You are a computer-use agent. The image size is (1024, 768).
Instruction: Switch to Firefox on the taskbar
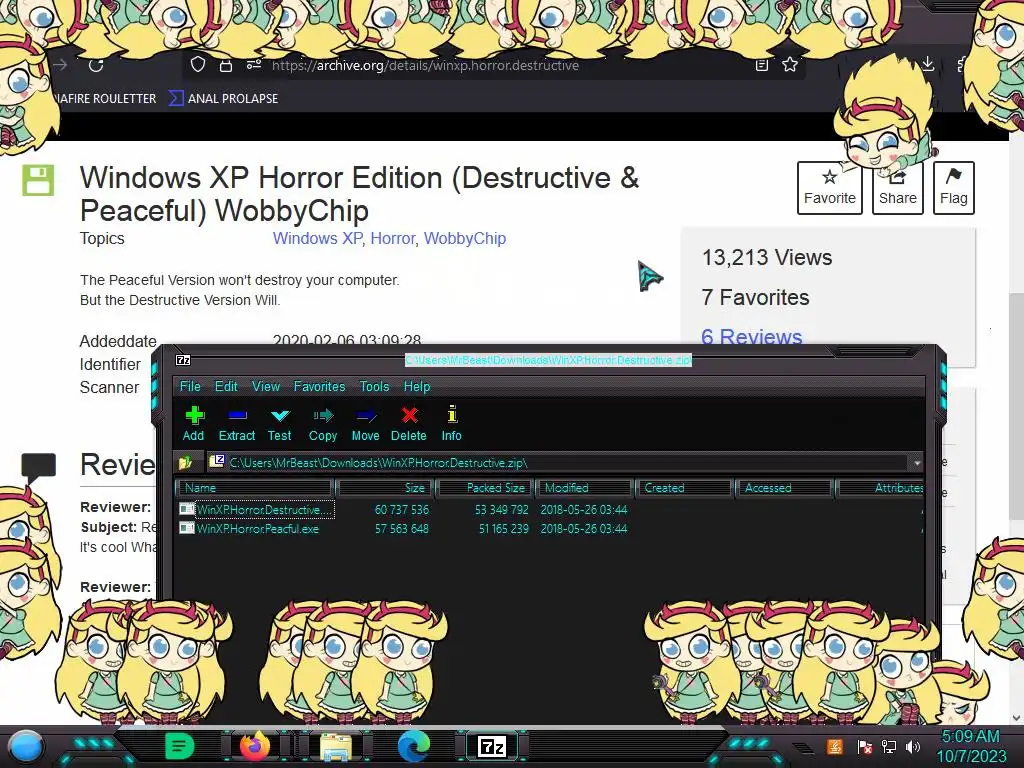pyautogui.click(x=255, y=746)
